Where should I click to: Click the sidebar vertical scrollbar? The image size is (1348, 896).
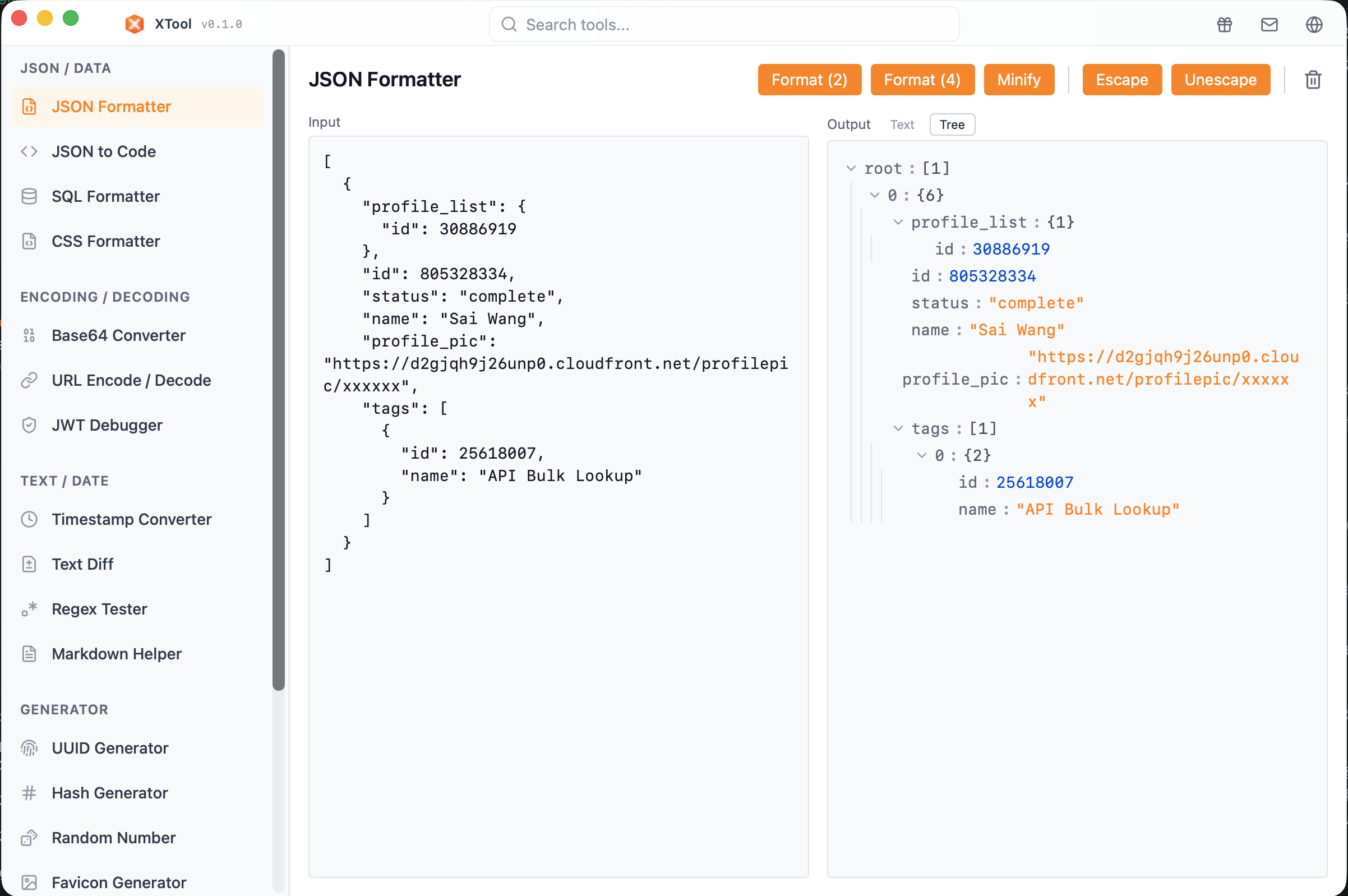278,370
